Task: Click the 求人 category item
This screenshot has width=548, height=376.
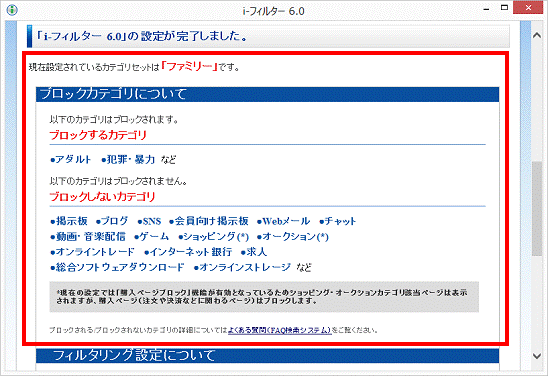Action: [x=254, y=252]
